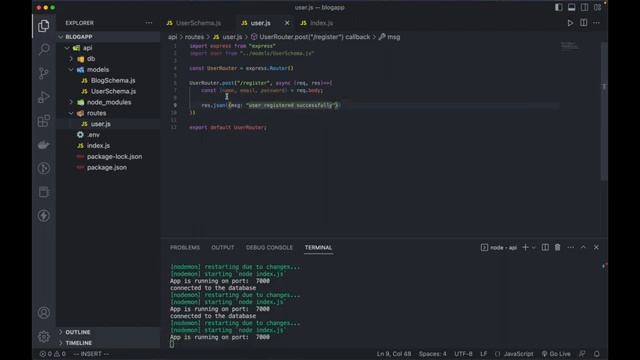Screen dimensions: 640x360
Task: Open the Source Control view
Action: (x=44, y=73)
